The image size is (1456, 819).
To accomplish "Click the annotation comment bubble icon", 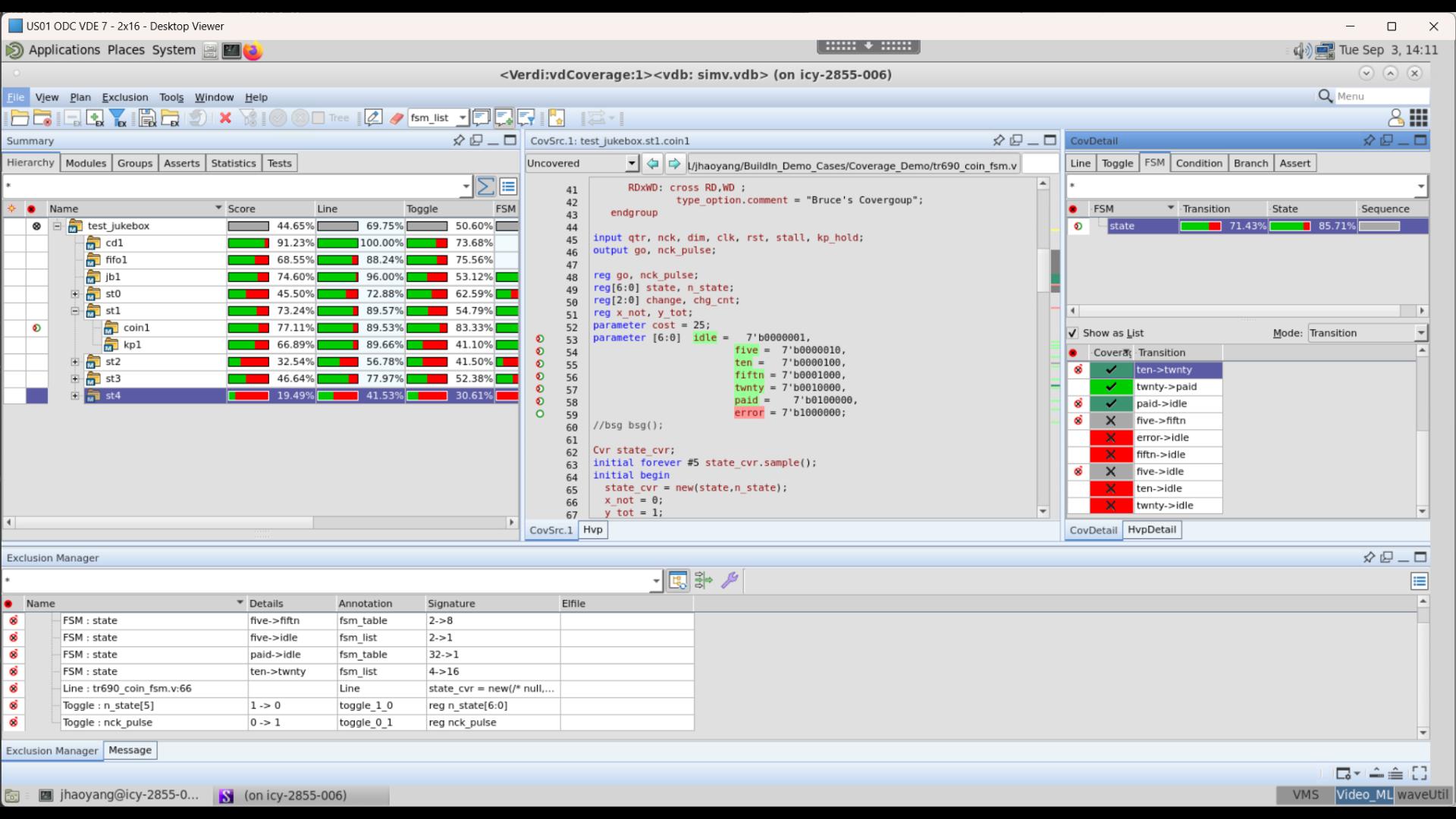I will tap(481, 118).
